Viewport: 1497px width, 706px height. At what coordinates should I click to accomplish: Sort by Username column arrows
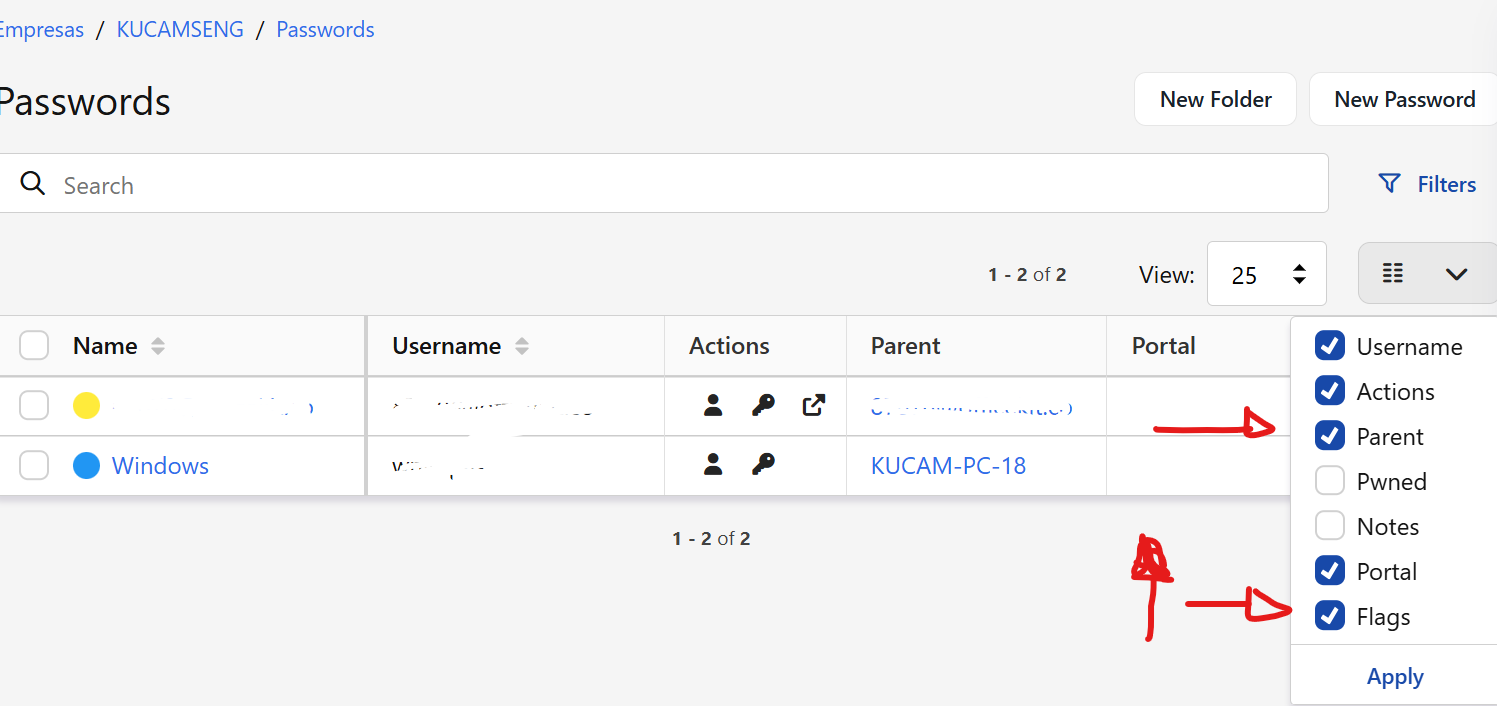(521, 346)
